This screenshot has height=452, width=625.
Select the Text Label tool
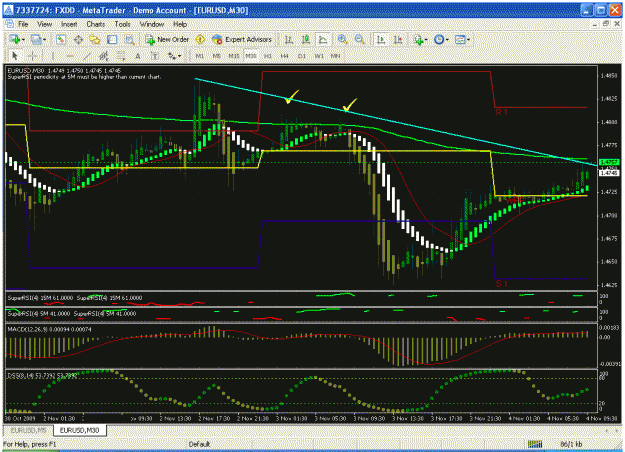(155, 56)
